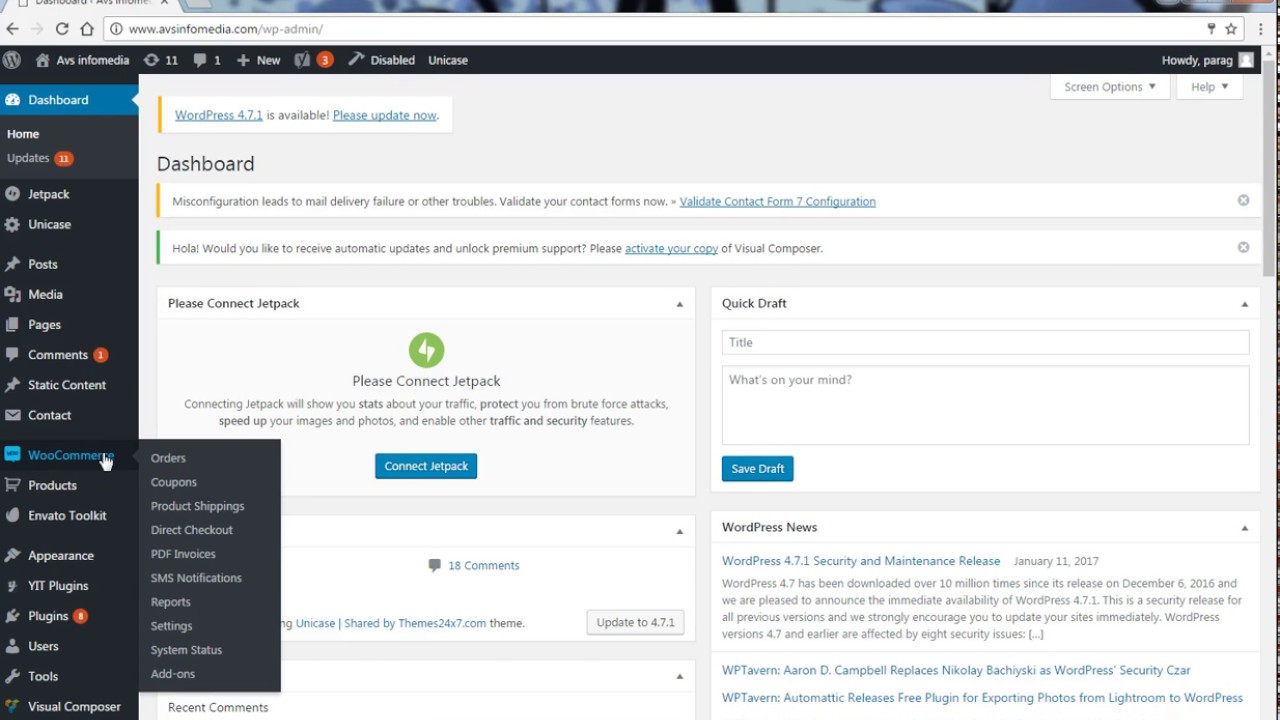
Task: Click the Save Draft button
Action: [757, 469]
